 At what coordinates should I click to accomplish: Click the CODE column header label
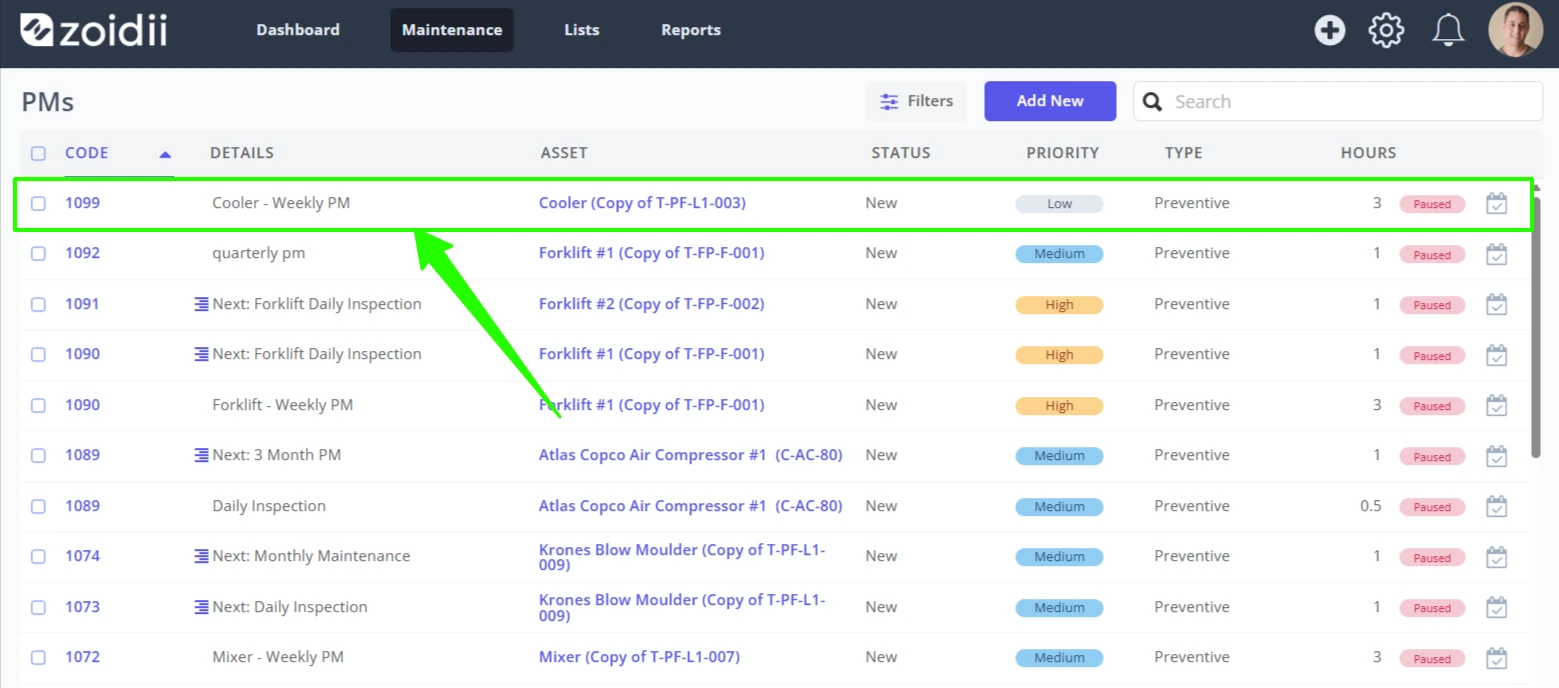87,153
